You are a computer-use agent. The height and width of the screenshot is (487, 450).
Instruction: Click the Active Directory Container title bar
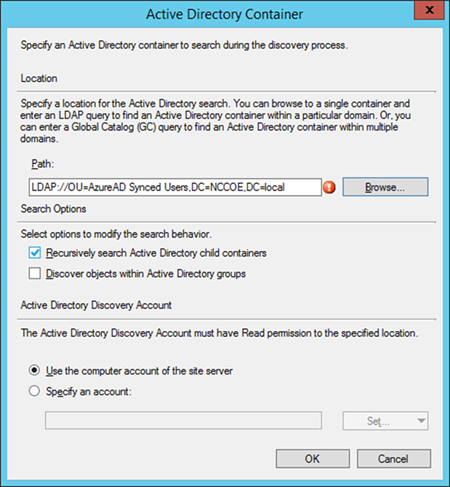(x=224, y=14)
